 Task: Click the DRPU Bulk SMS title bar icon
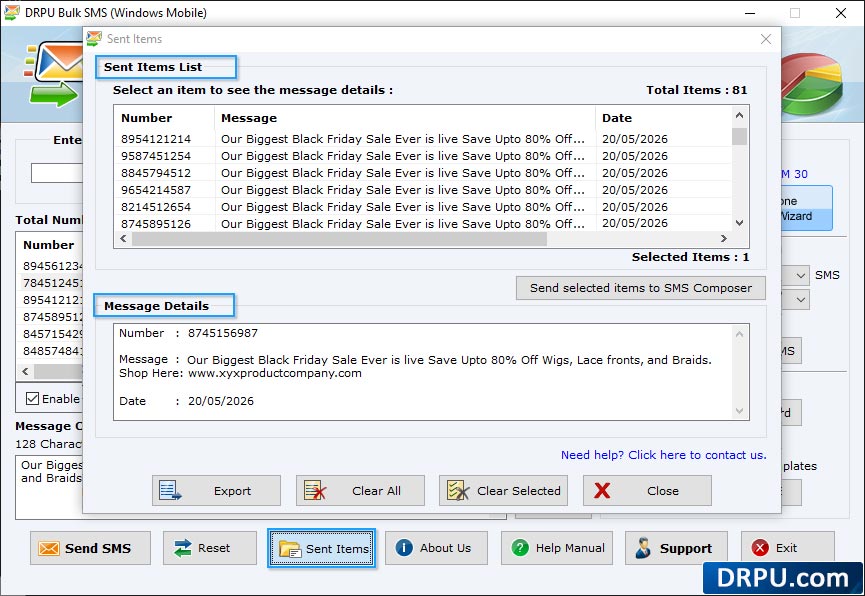tap(12, 12)
